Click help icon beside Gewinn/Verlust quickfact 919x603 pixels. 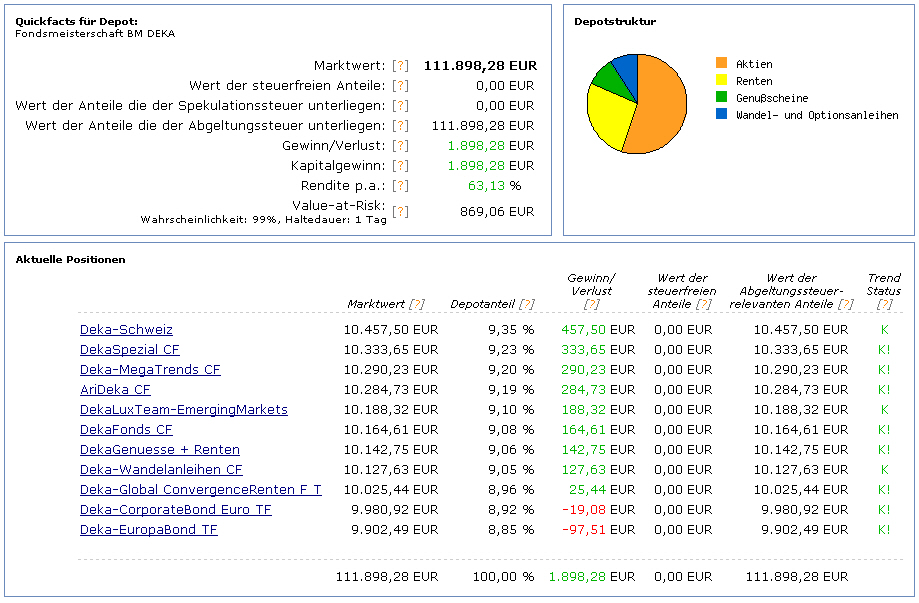(x=400, y=146)
